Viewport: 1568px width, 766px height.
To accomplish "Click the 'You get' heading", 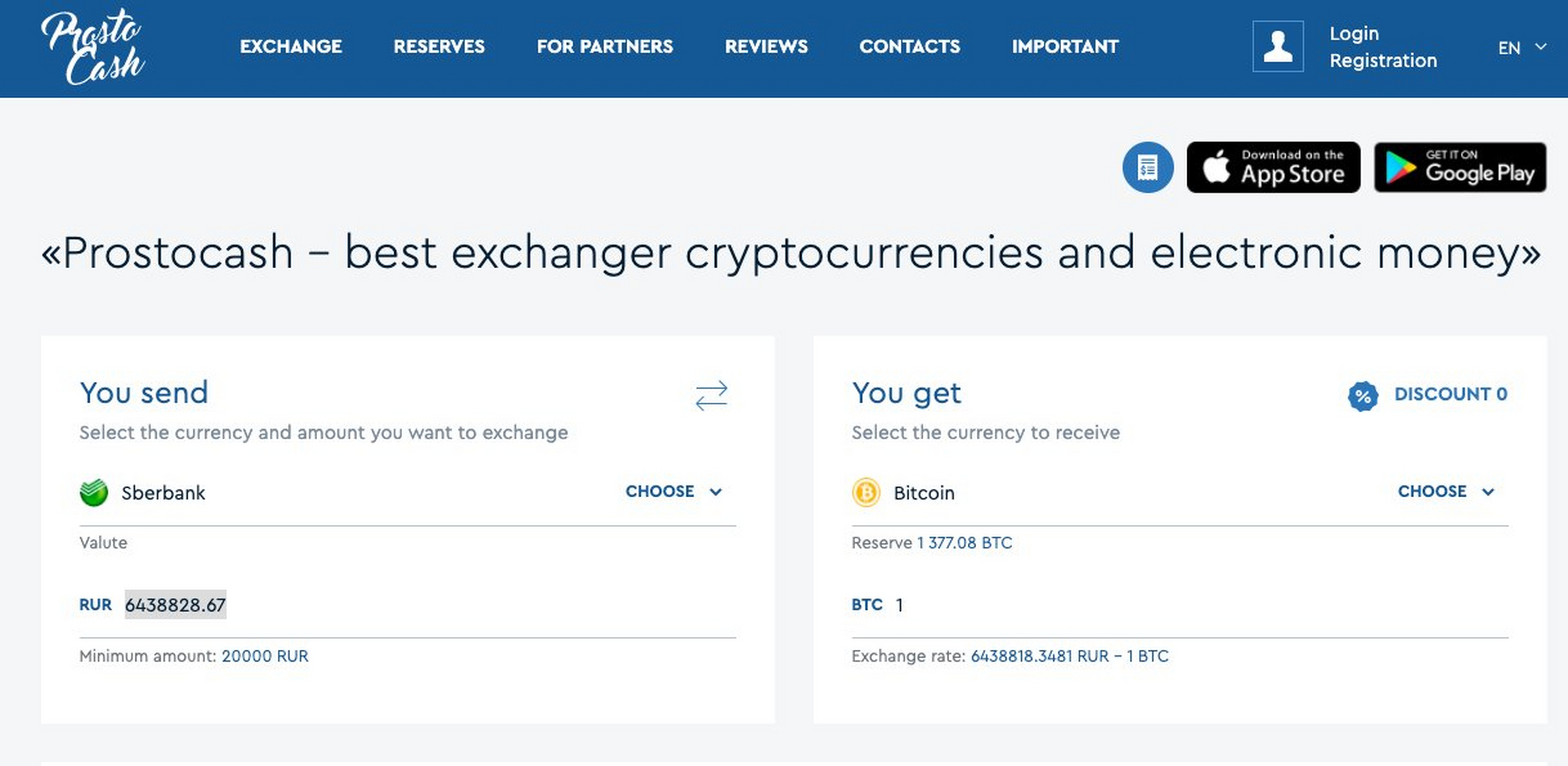I will pyautogui.click(x=906, y=394).
